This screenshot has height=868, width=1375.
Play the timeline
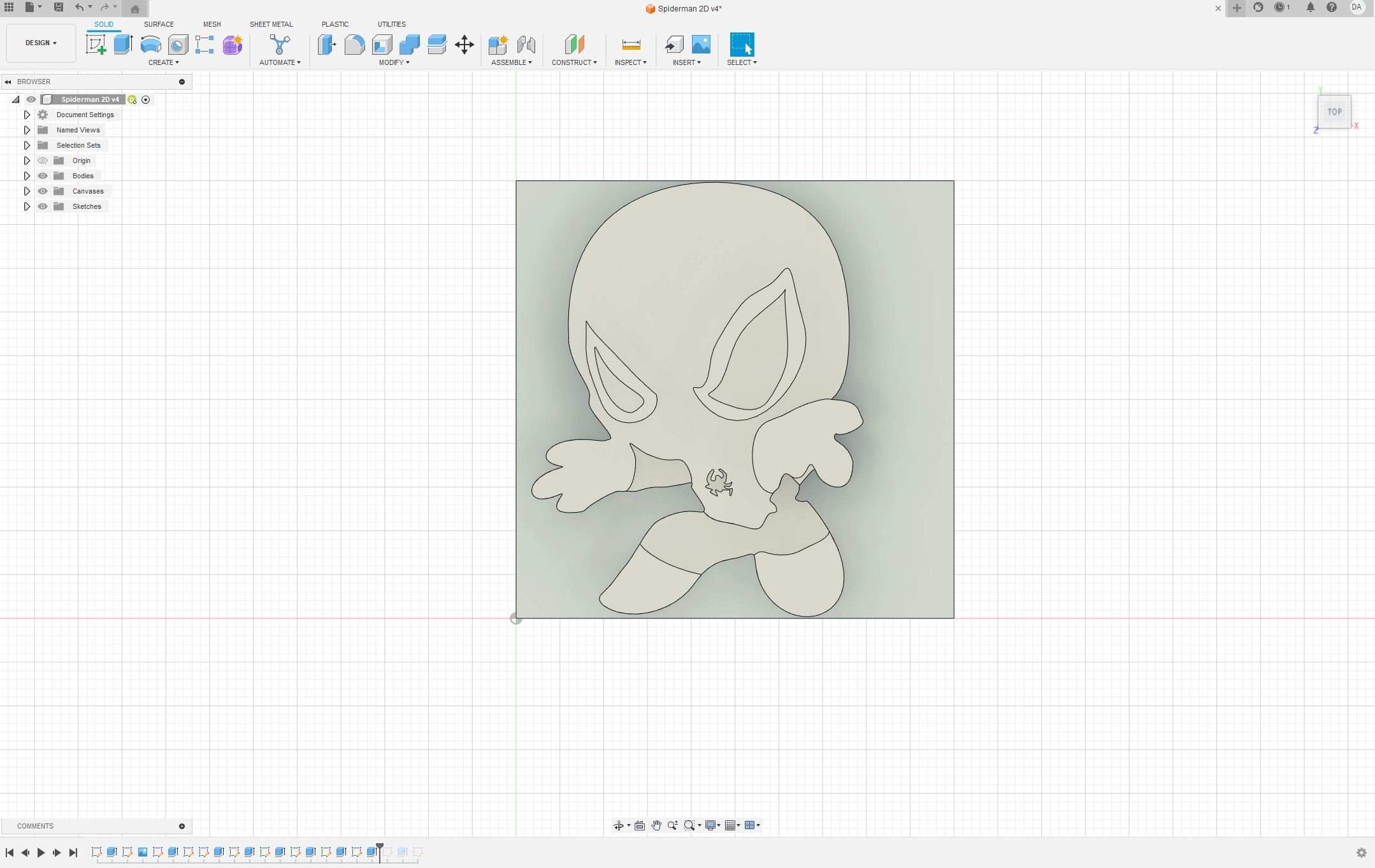point(41,852)
